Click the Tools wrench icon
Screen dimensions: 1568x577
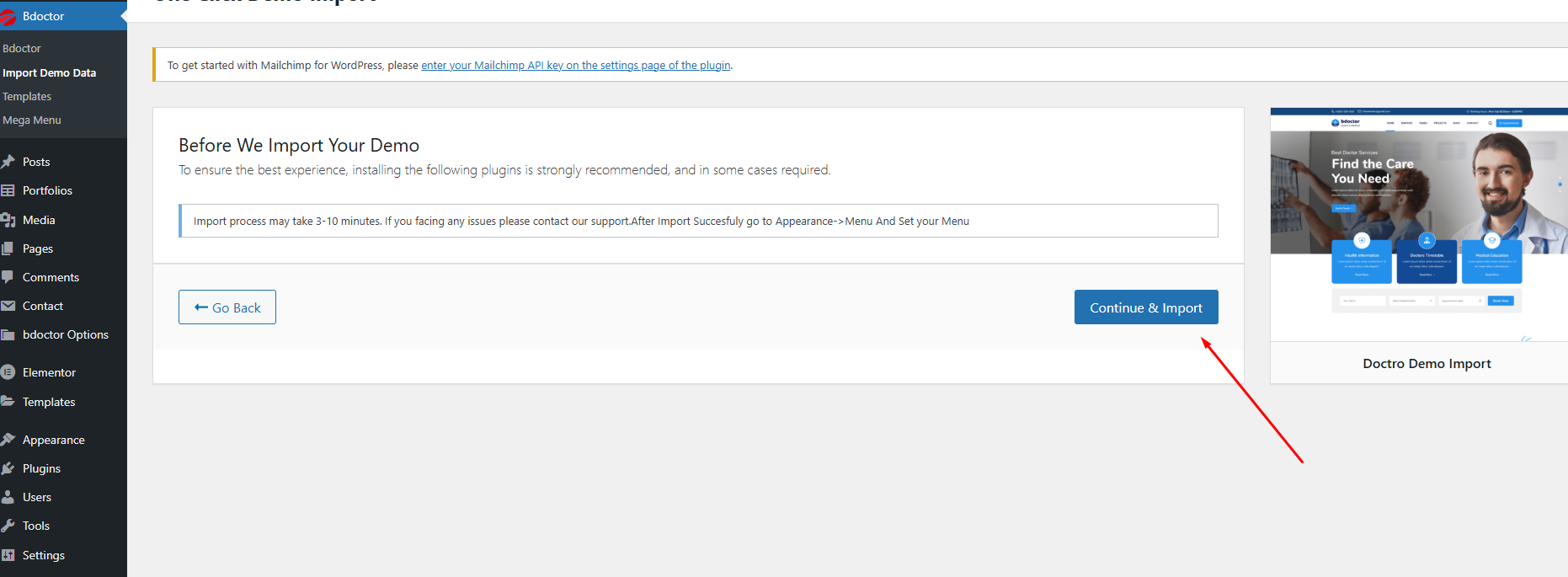click(x=8, y=526)
